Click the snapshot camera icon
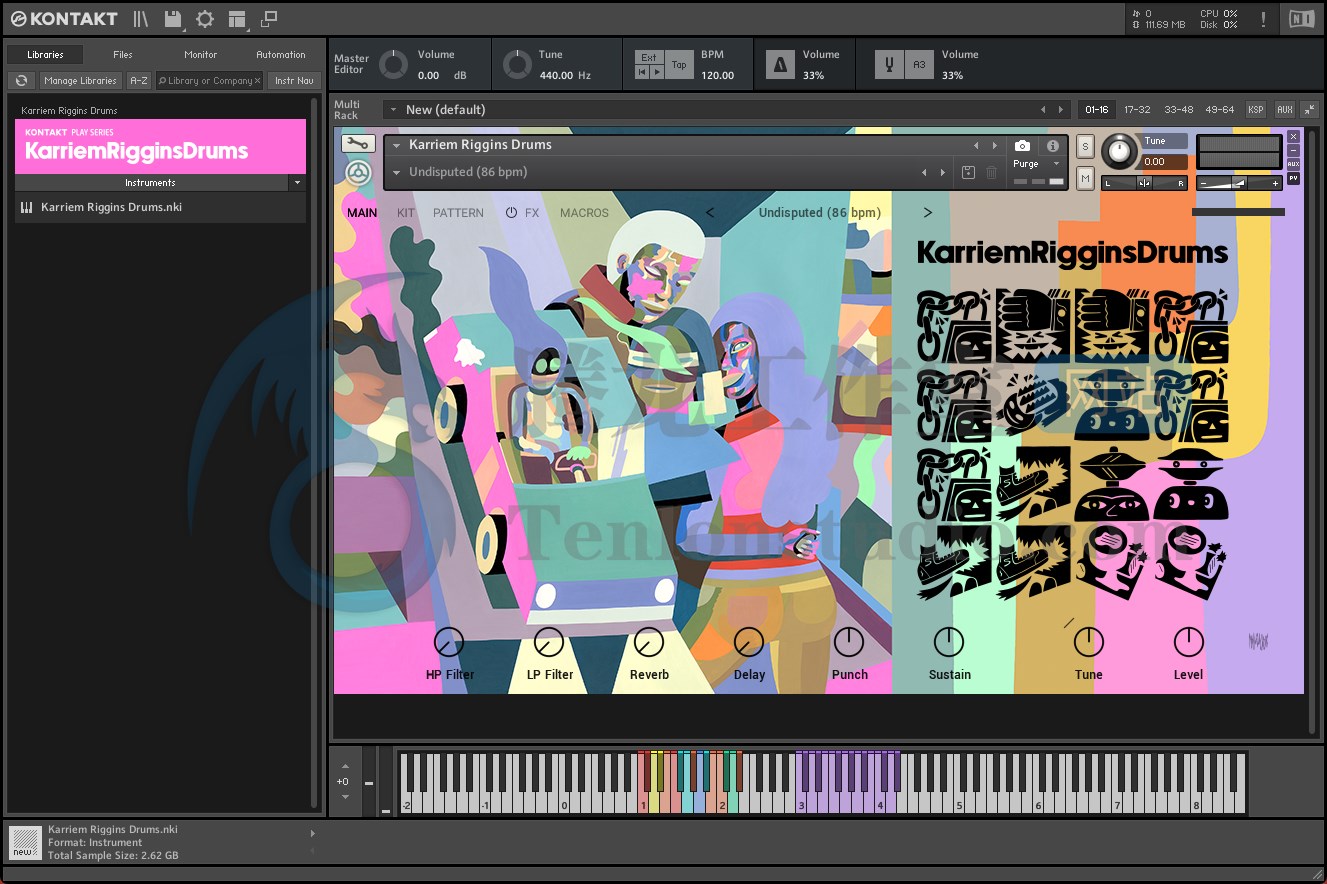This screenshot has height=884, width=1327. 1022,146
